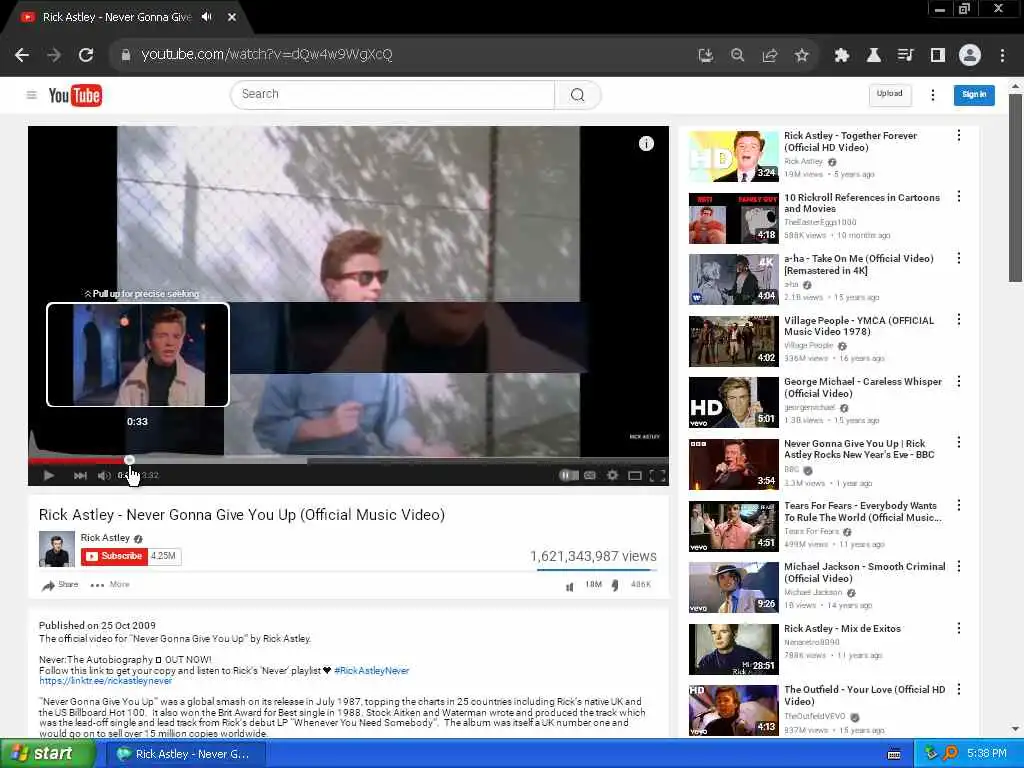Toggle subtitles with the captions icon
The image size is (1024, 768).
(590, 475)
